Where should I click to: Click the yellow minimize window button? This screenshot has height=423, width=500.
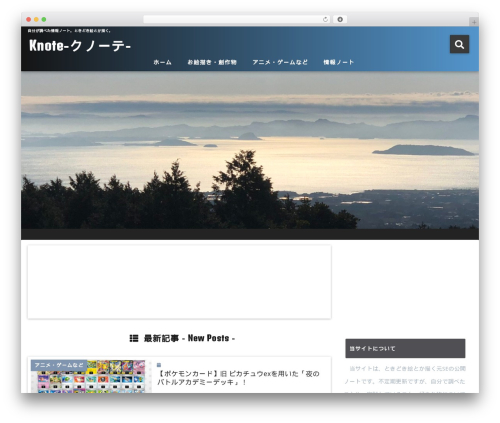(x=36, y=19)
